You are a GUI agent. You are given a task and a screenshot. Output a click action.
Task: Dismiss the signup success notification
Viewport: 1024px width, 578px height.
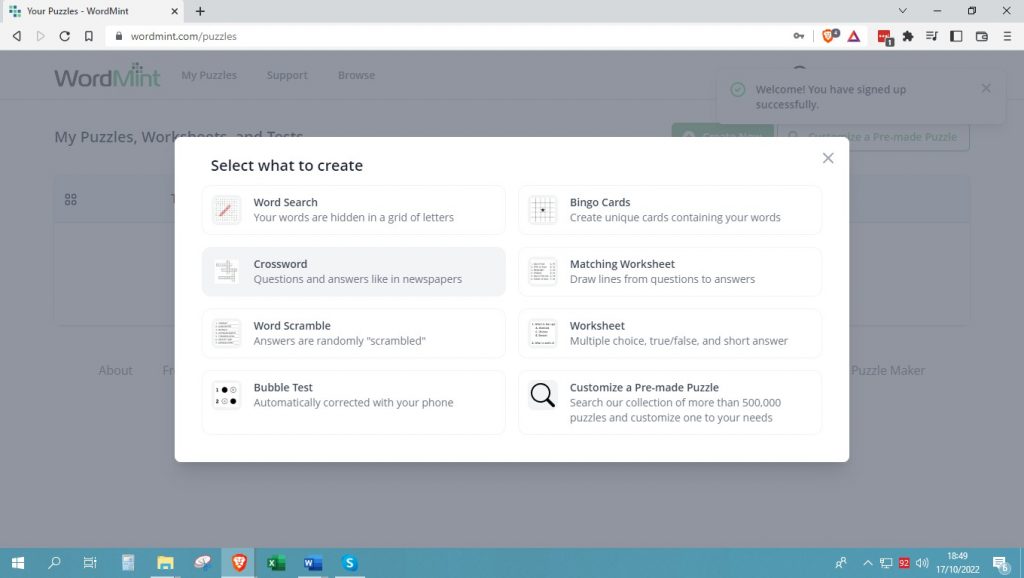pos(986,89)
